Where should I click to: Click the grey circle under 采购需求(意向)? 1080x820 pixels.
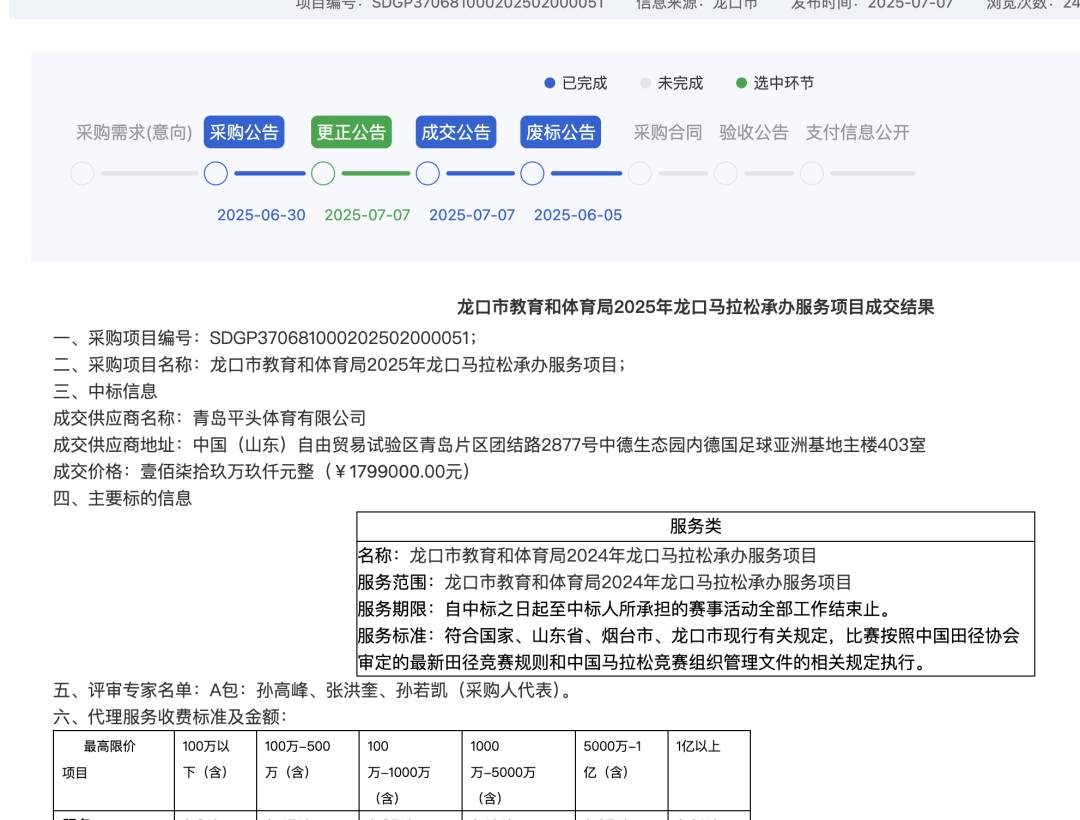[x=83, y=174]
